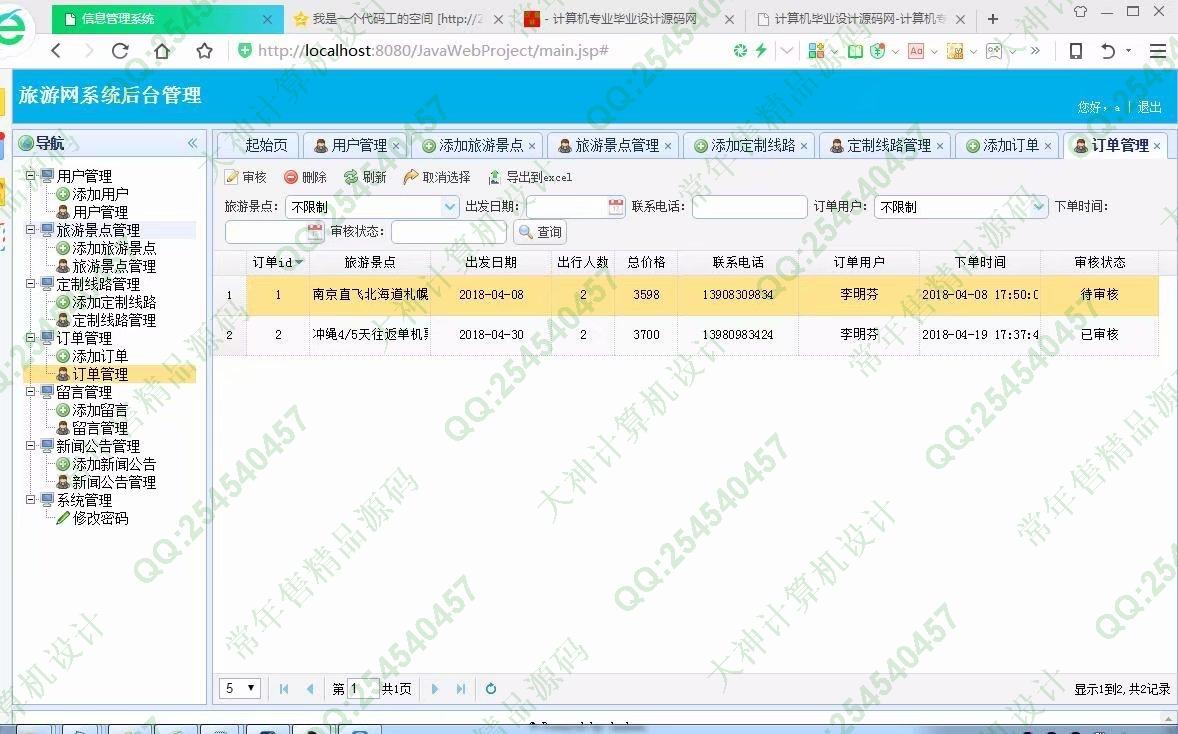Collapse the 用户管理 tree node
The height and width of the screenshot is (734, 1178).
[31, 176]
